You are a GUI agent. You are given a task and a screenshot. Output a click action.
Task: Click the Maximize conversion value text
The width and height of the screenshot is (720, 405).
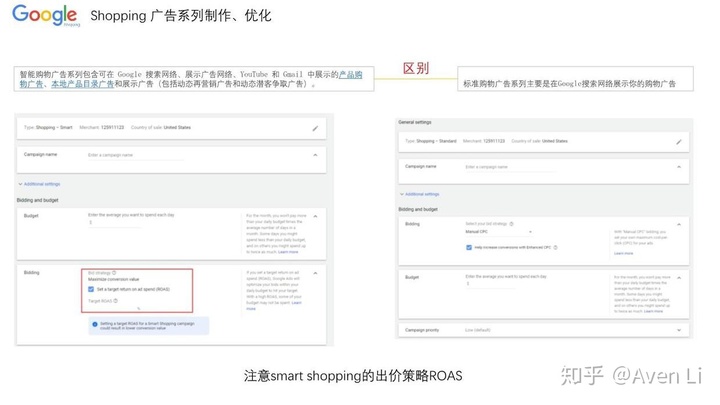(113, 280)
